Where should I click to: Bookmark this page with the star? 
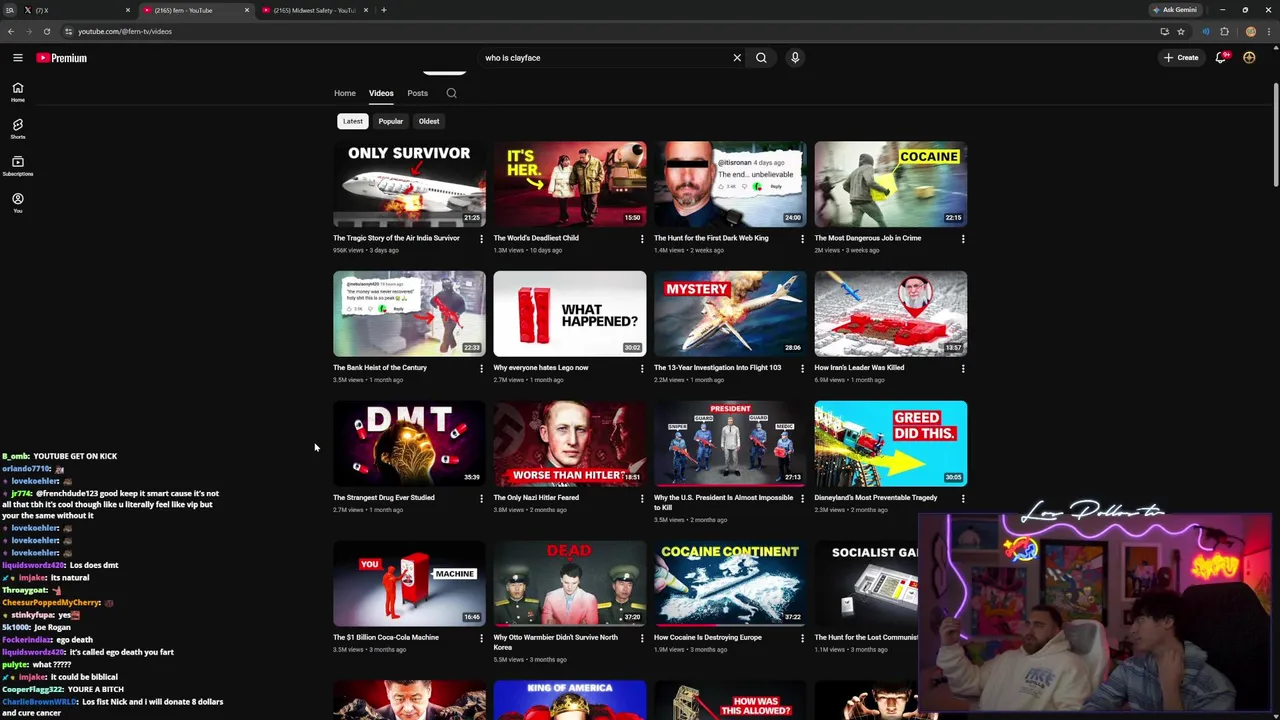(1181, 31)
